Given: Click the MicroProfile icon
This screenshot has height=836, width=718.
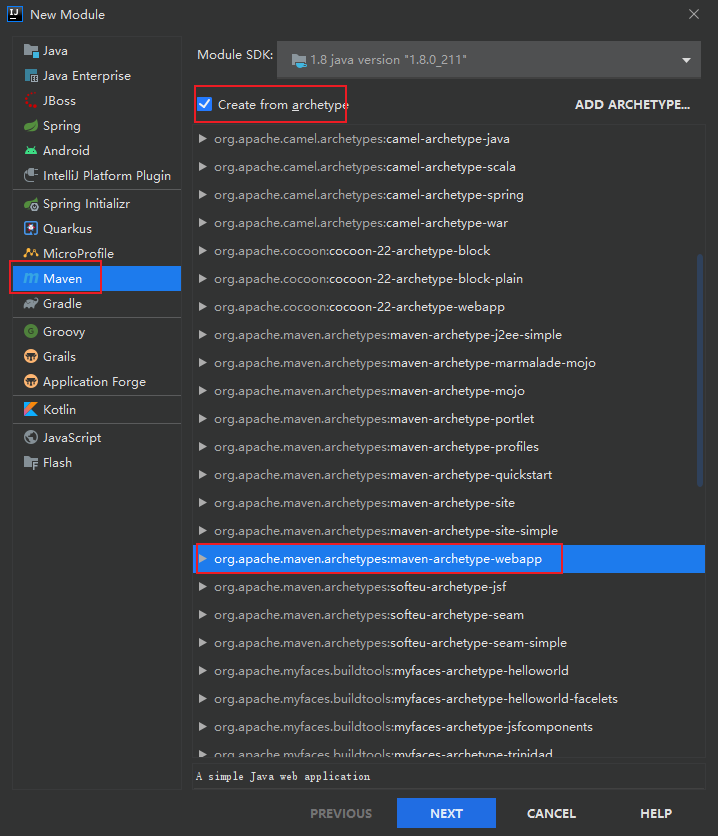Looking at the screenshot, I should [x=31, y=253].
